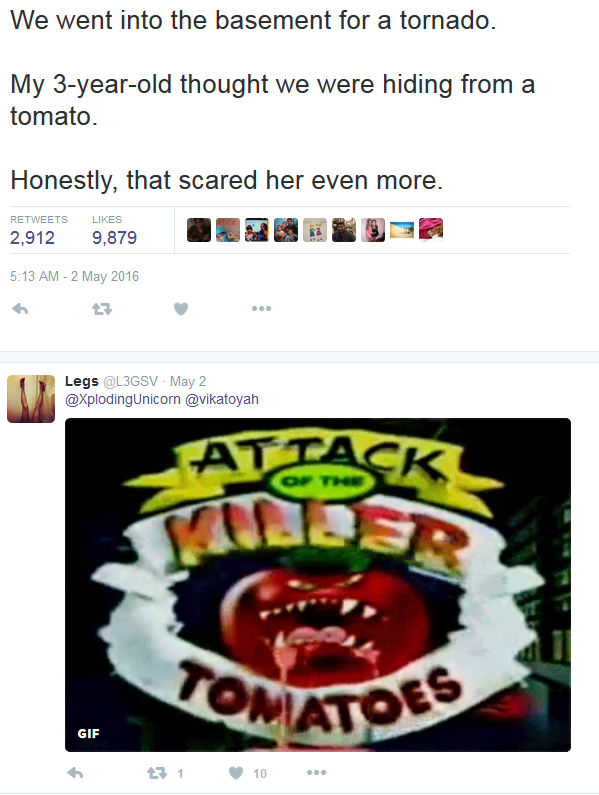Reply to Legs' GIF tweet

[x=75, y=773]
